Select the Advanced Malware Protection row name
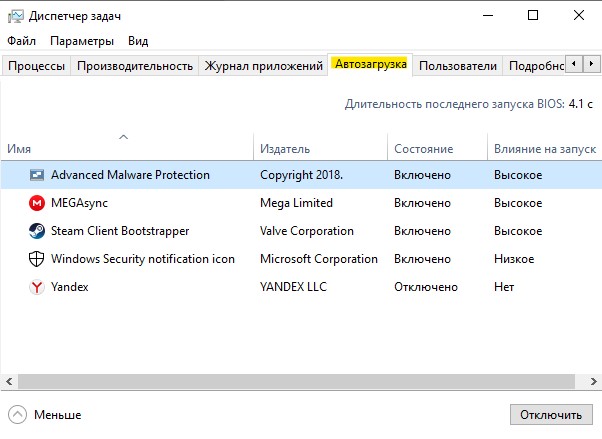 (x=130, y=175)
